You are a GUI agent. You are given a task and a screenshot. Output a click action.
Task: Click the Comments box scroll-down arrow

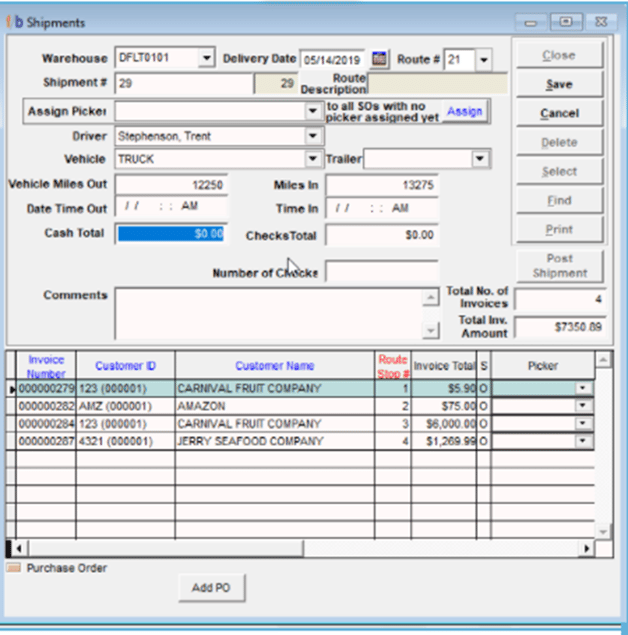coord(430,330)
